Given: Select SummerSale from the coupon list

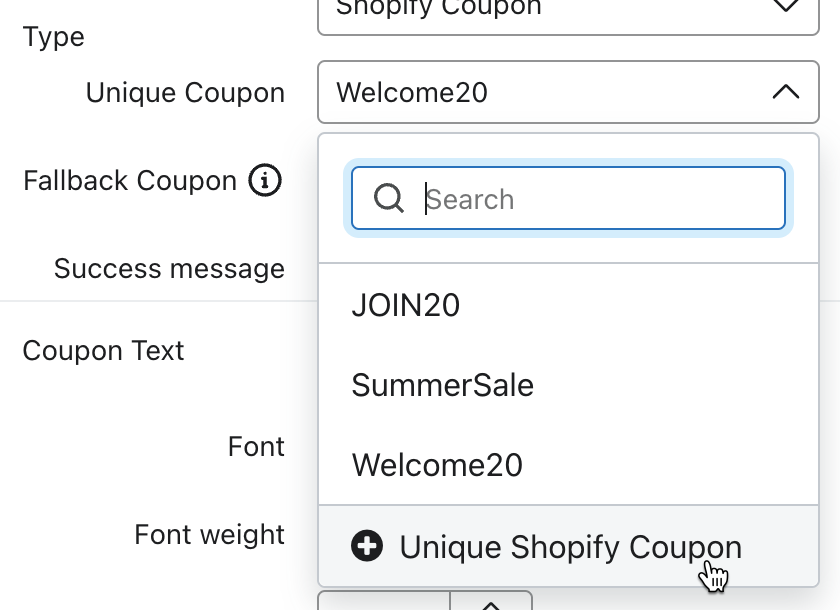Looking at the screenshot, I should (x=443, y=385).
